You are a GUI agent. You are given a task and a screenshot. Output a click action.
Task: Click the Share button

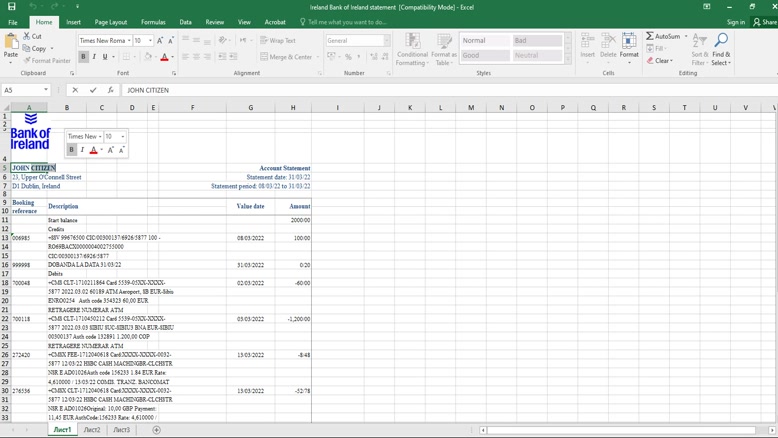tap(765, 22)
